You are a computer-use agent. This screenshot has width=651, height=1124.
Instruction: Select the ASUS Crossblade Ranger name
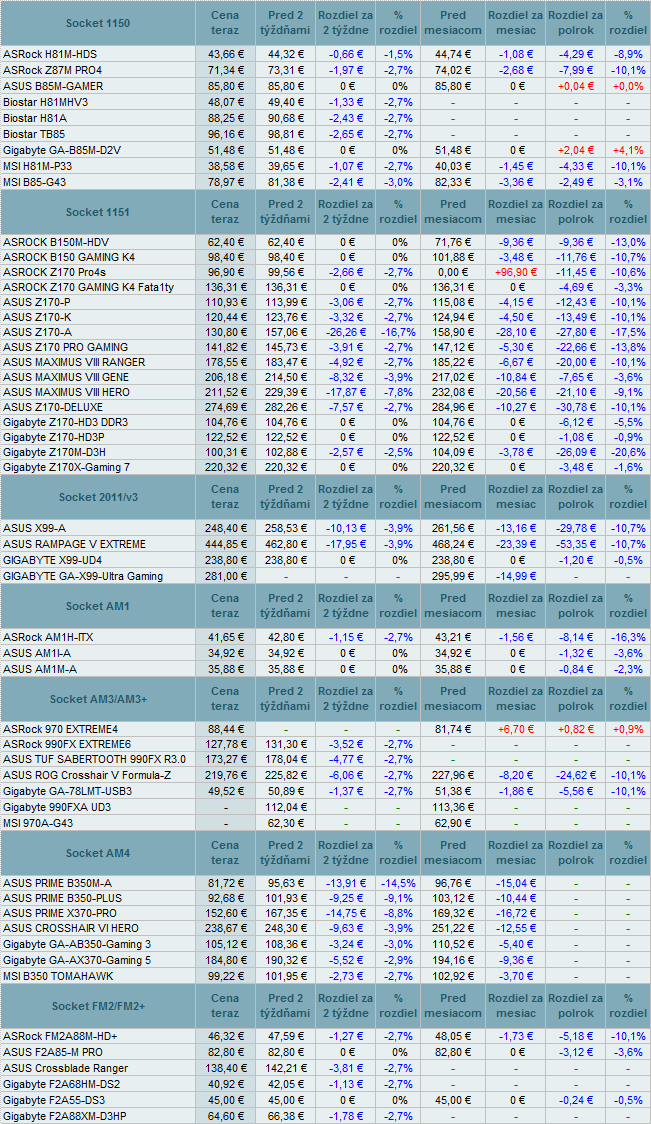click(65, 1068)
